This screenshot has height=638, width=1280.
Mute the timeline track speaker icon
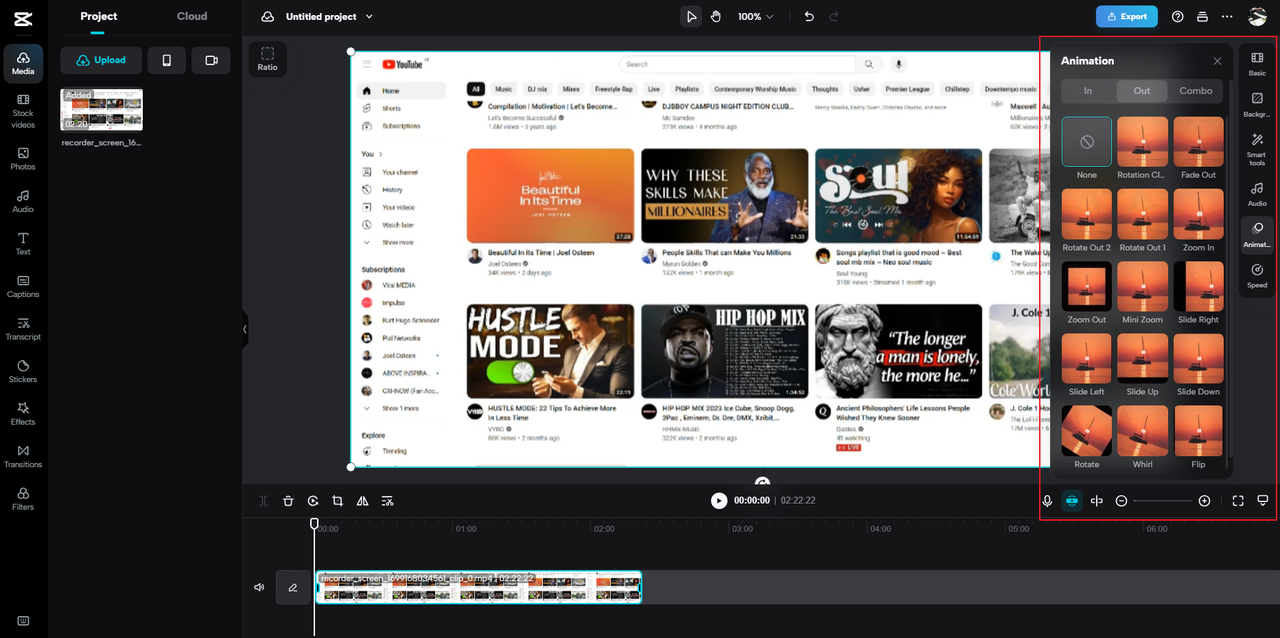coord(259,588)
